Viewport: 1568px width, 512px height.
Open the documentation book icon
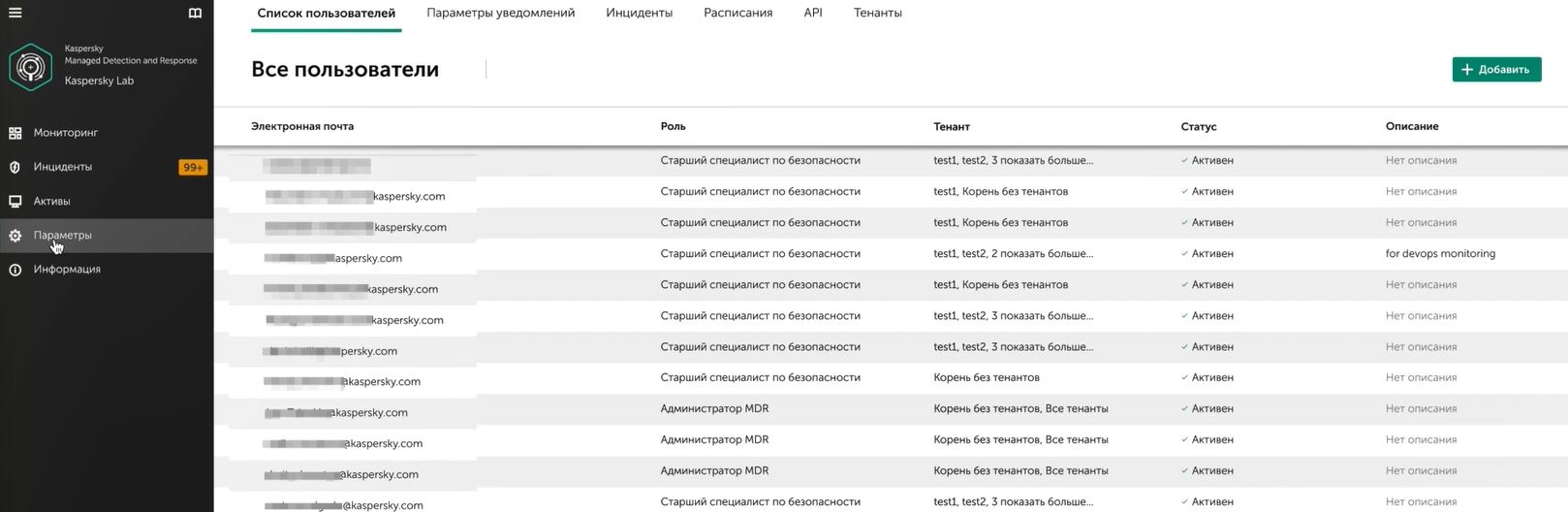point(195,13)
